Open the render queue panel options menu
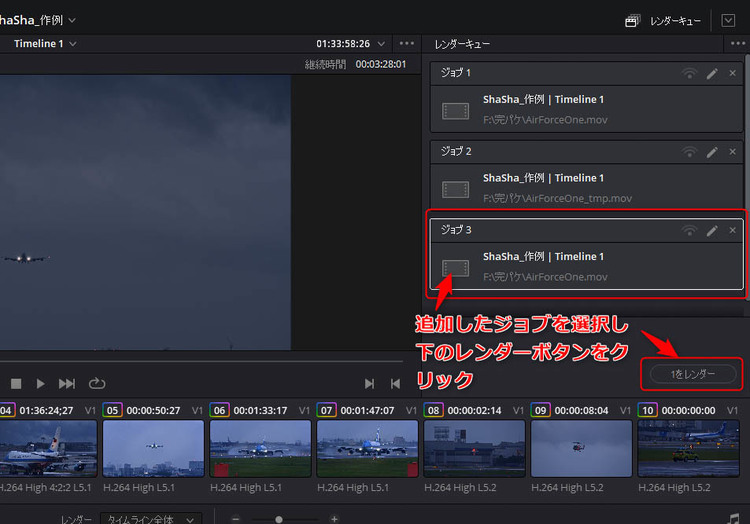Image resolution: width=750 pixels, height=524 pixels. (x=738, y=44)
